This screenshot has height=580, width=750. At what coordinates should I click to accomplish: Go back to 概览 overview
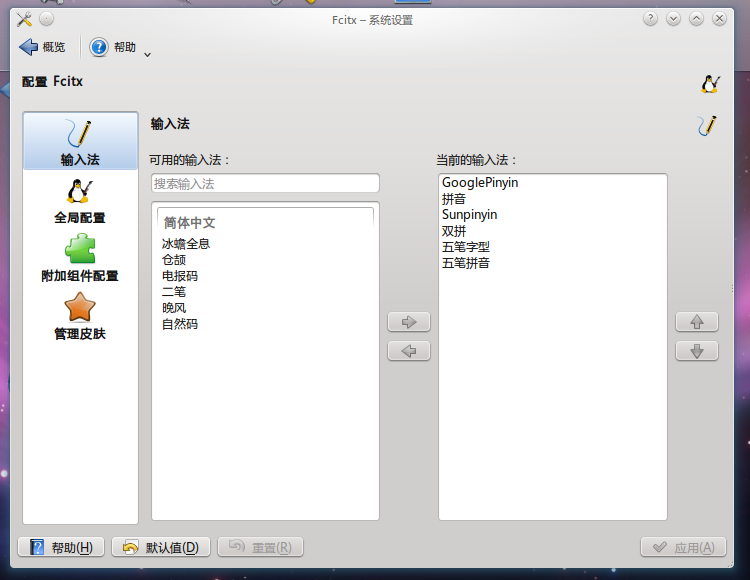click(x=42, y=47)
